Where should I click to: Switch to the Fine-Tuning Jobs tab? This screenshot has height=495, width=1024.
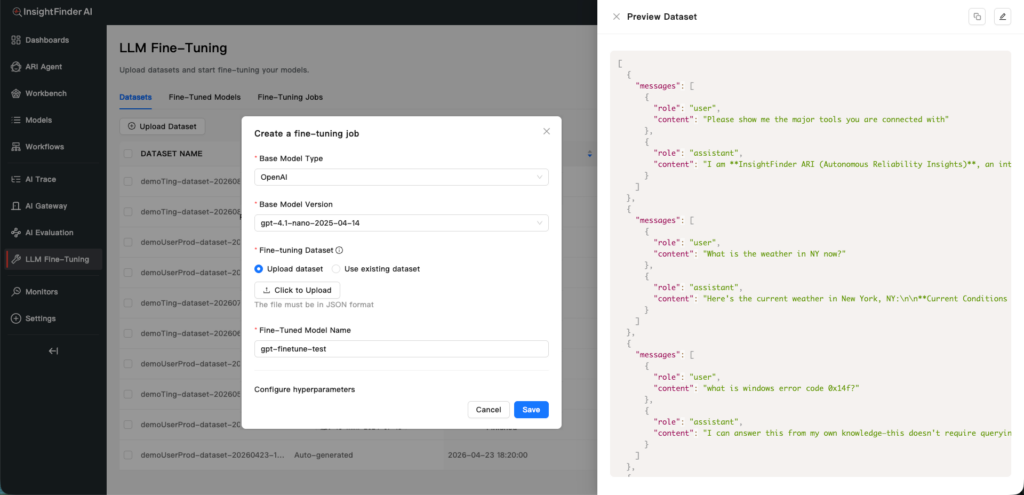click(290, 97)
